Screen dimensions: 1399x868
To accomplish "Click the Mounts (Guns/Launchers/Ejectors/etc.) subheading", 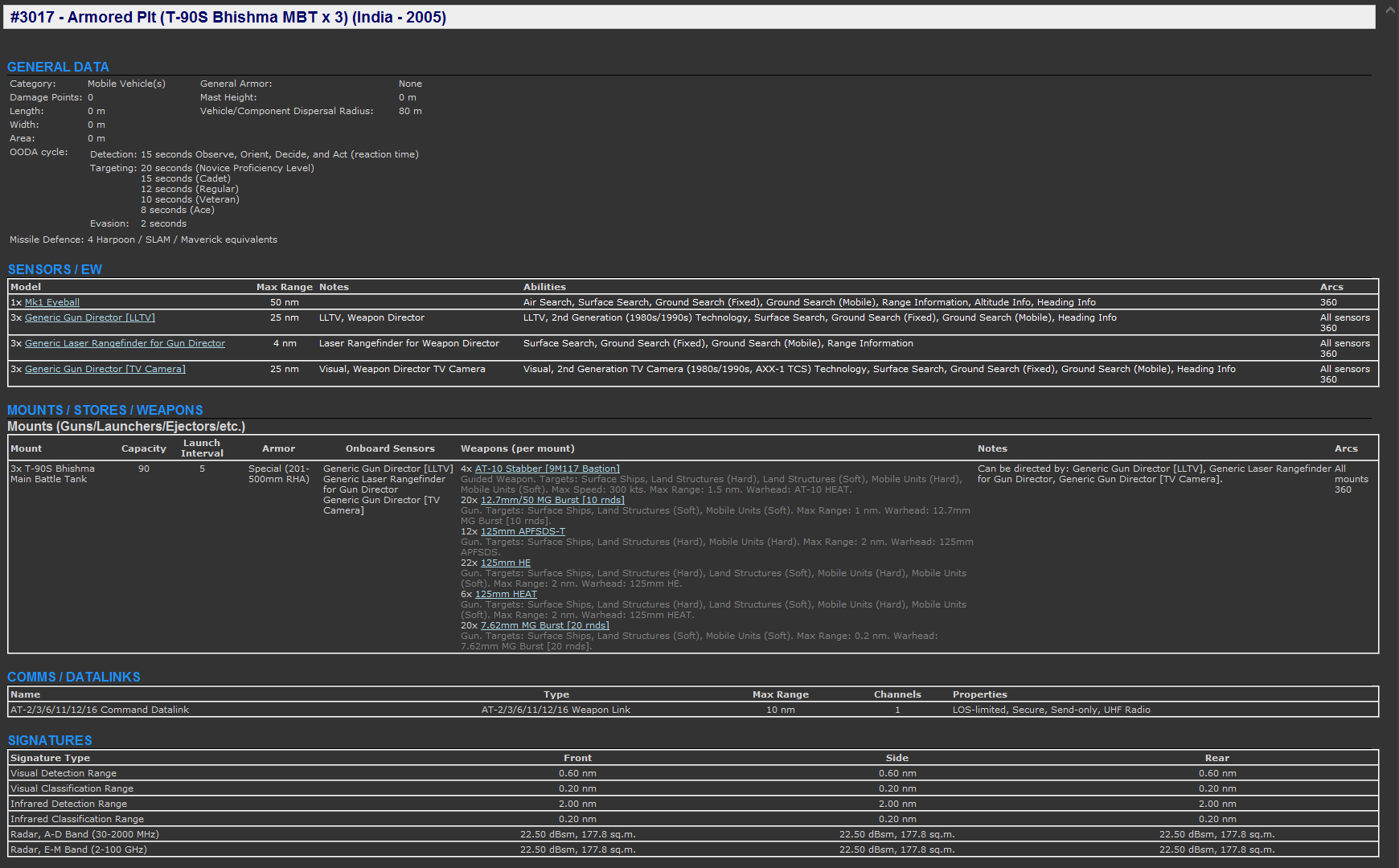I will [126, 427].
